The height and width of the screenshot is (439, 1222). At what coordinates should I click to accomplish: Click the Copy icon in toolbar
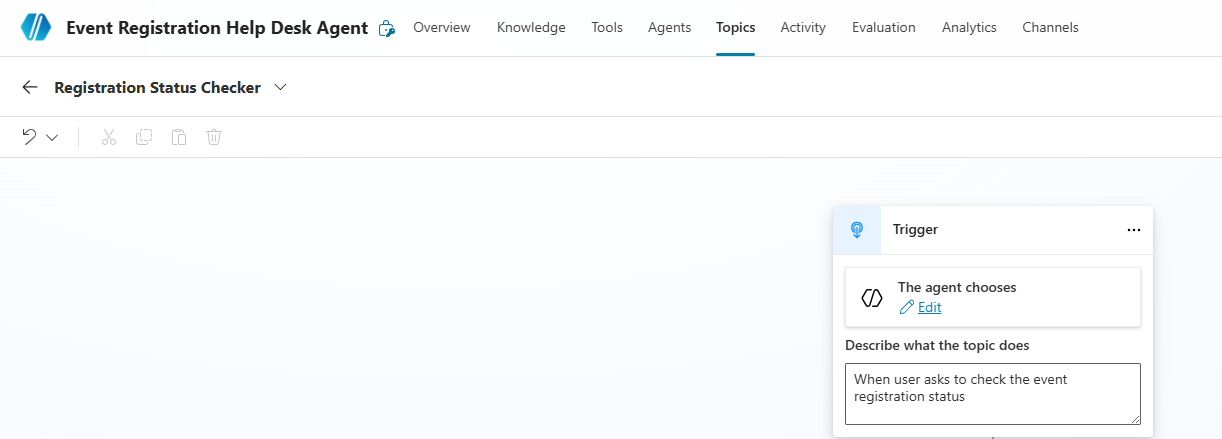tap(144, 137)
